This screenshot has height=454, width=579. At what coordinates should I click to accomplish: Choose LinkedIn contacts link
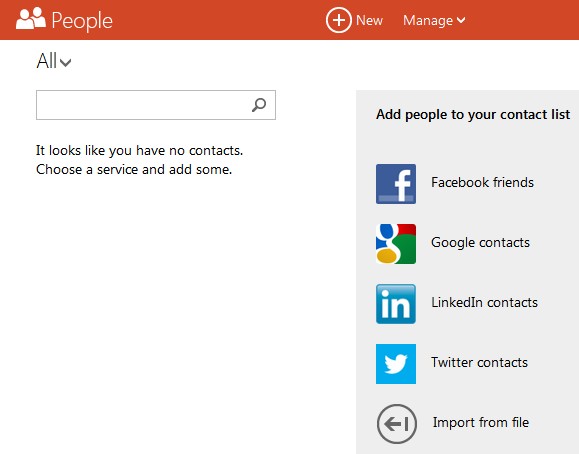484,303
